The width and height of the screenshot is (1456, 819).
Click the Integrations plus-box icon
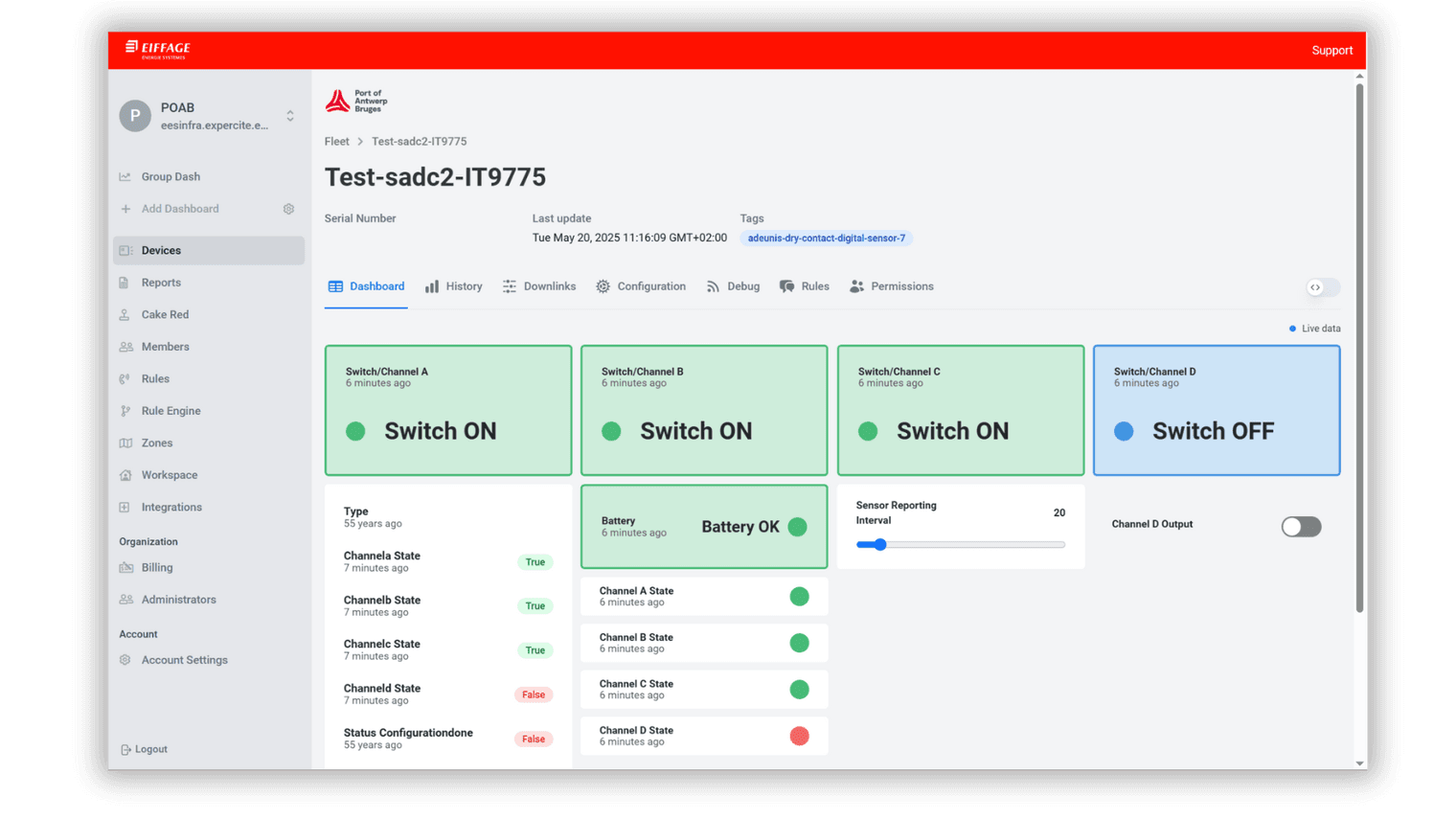(x=125, y=507)
